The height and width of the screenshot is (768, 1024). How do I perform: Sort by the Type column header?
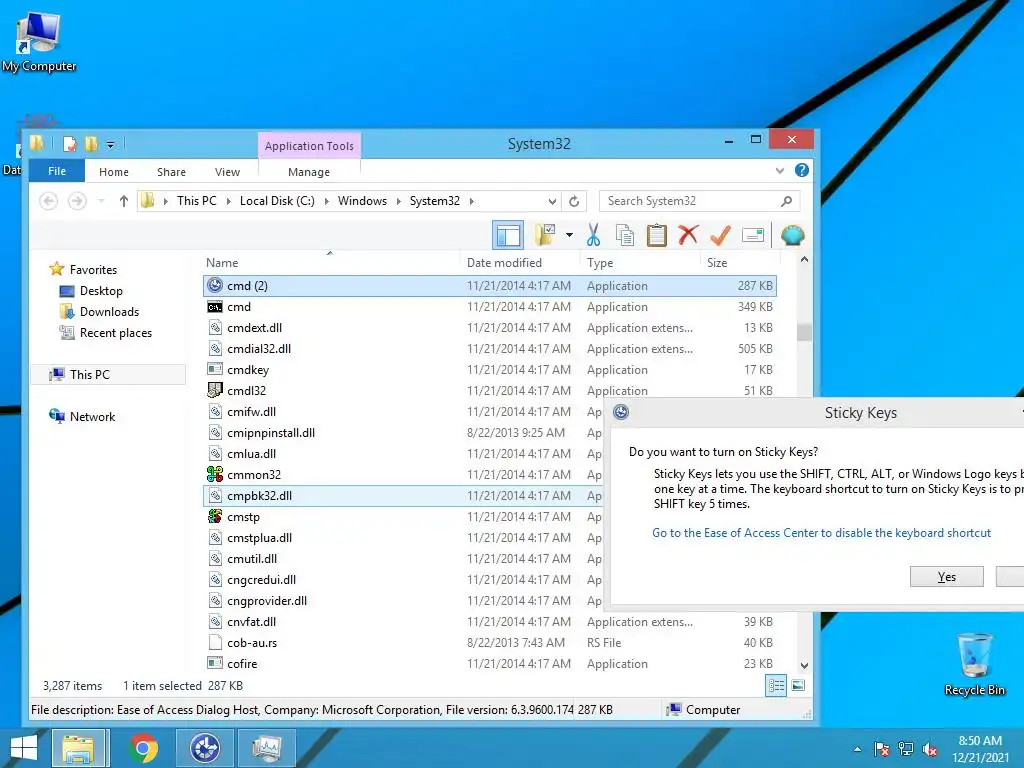[x=640, y=263]
